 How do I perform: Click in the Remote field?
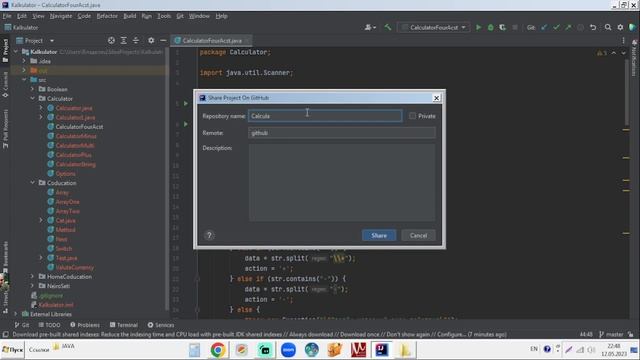click(x=342, y=133)
